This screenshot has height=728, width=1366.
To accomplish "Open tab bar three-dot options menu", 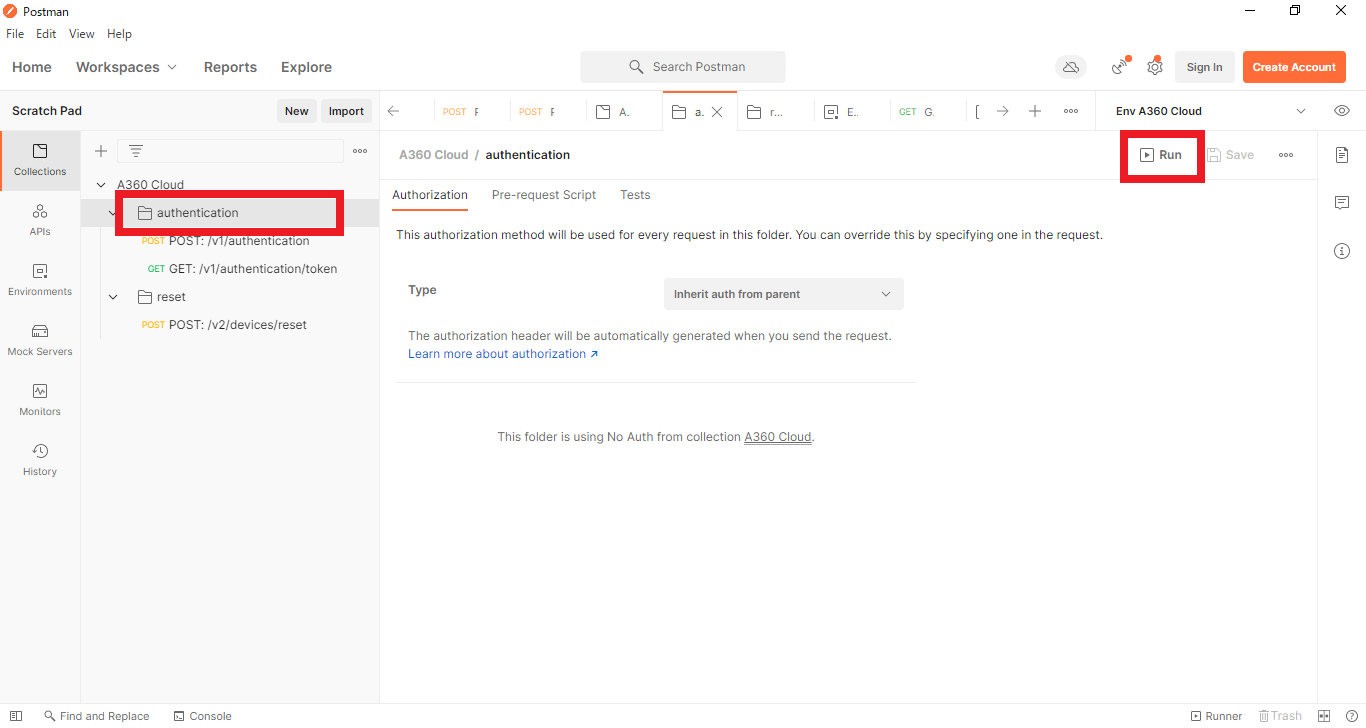I will point(1071,111).
